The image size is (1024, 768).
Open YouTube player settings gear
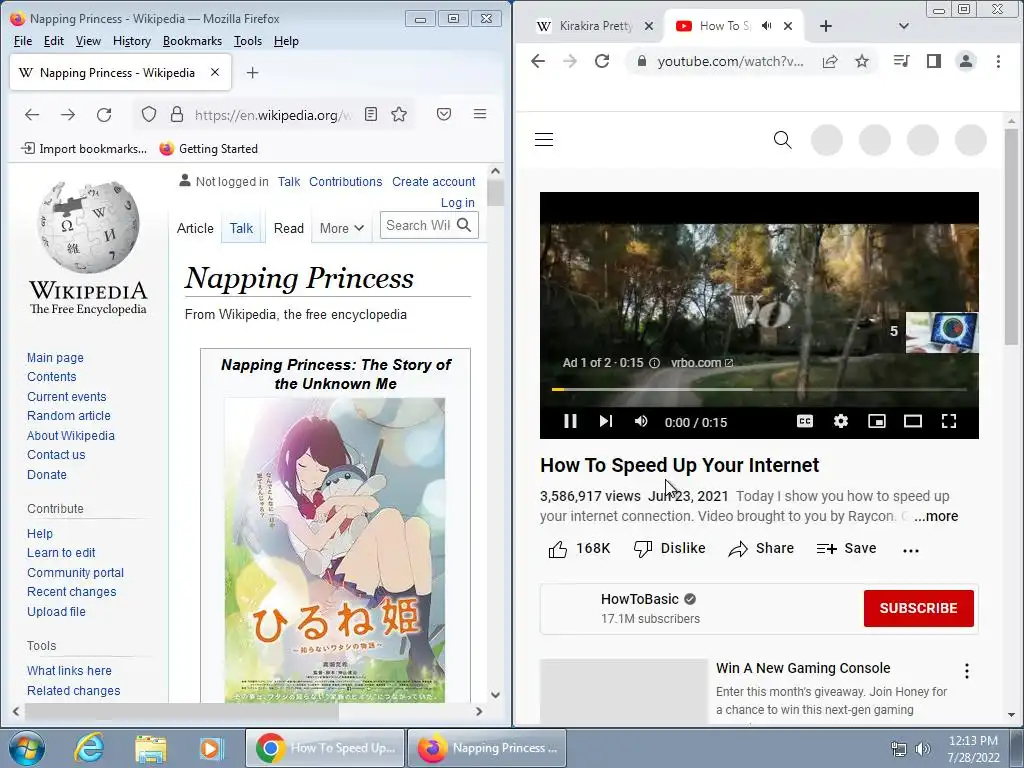(x=841, y=422)
